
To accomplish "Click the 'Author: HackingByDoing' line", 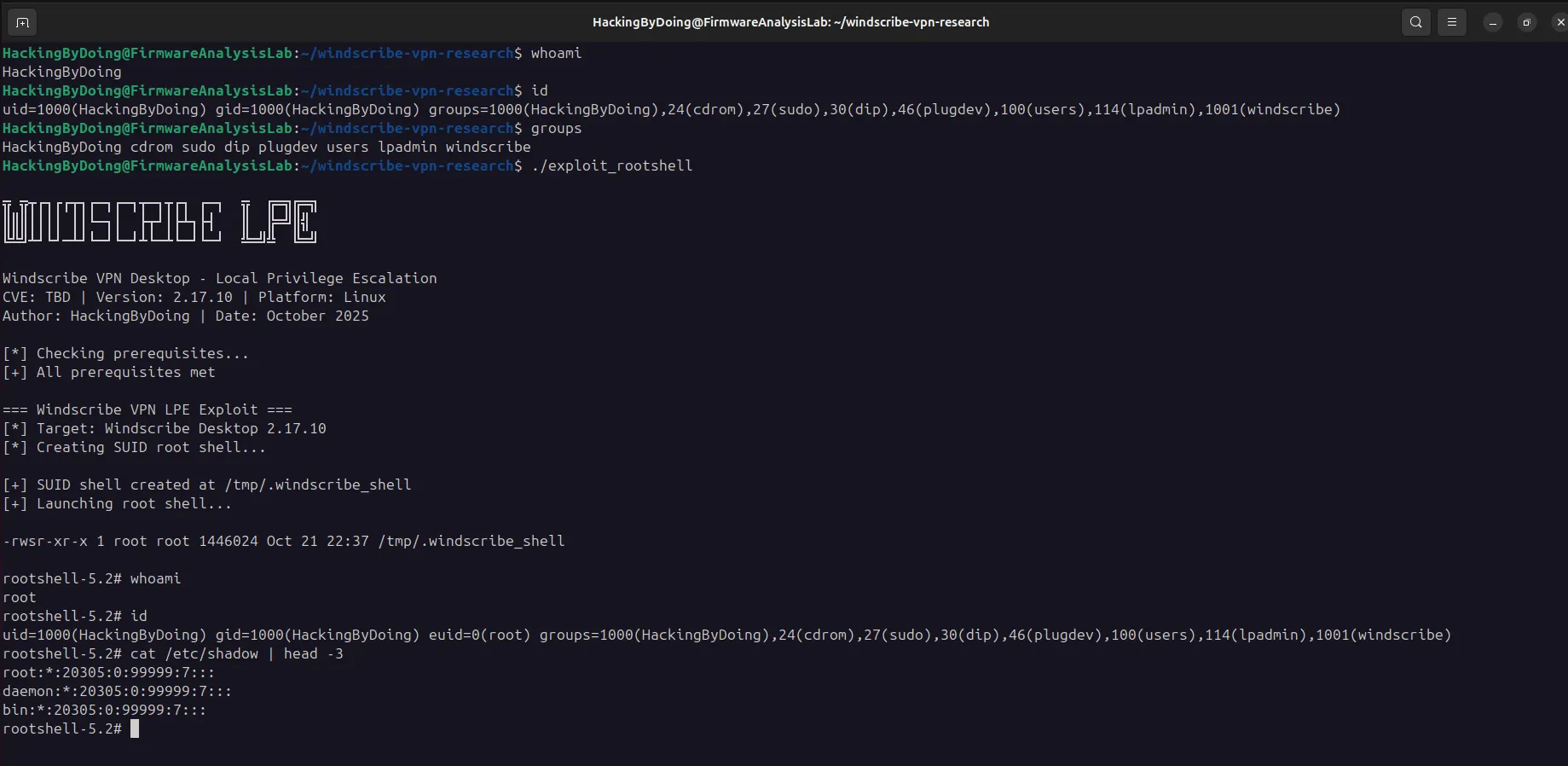I will pyautogui.click(x=186, y=316).
